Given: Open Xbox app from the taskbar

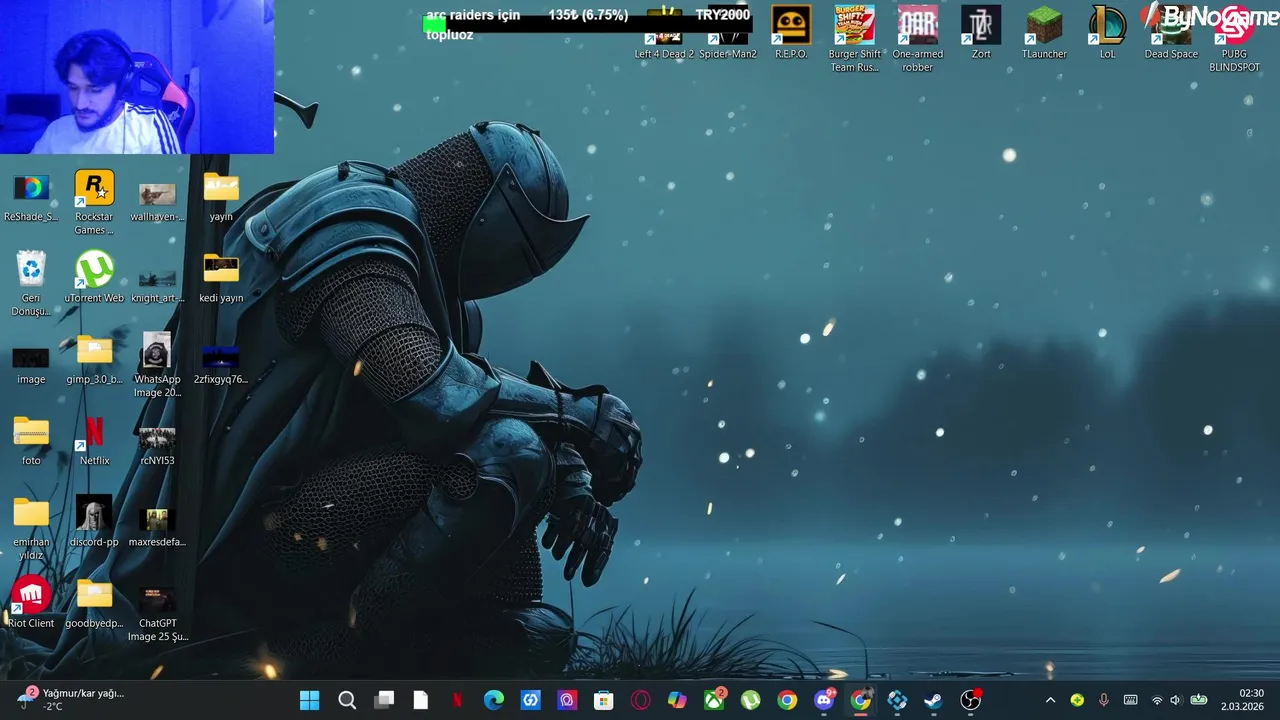Looking at the screenshot, I should coord(714,700).
